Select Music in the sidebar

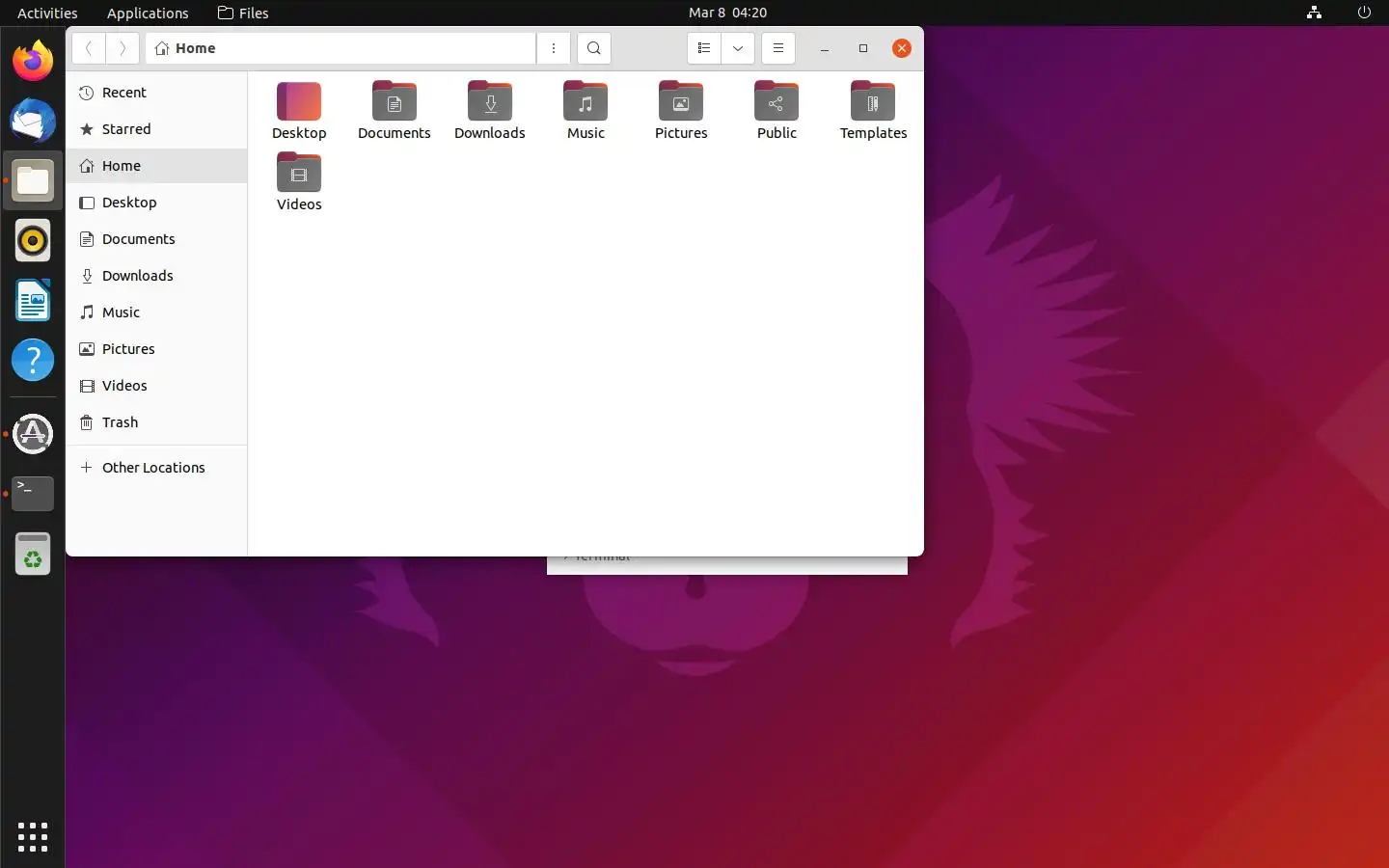pos(156,312)
